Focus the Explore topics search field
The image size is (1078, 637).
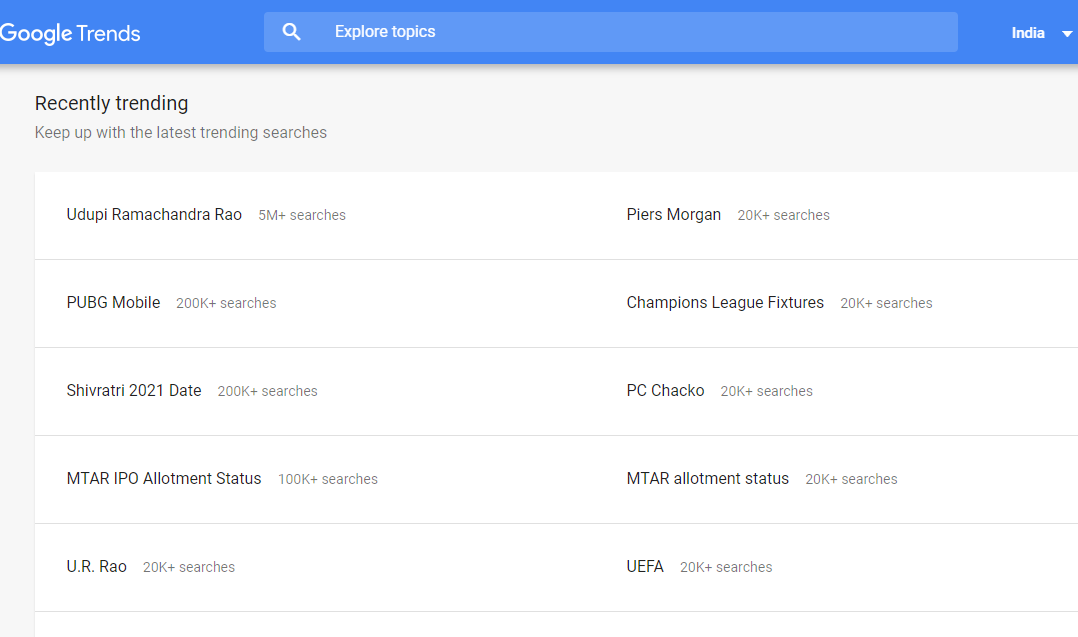click(x=610, y=32)
